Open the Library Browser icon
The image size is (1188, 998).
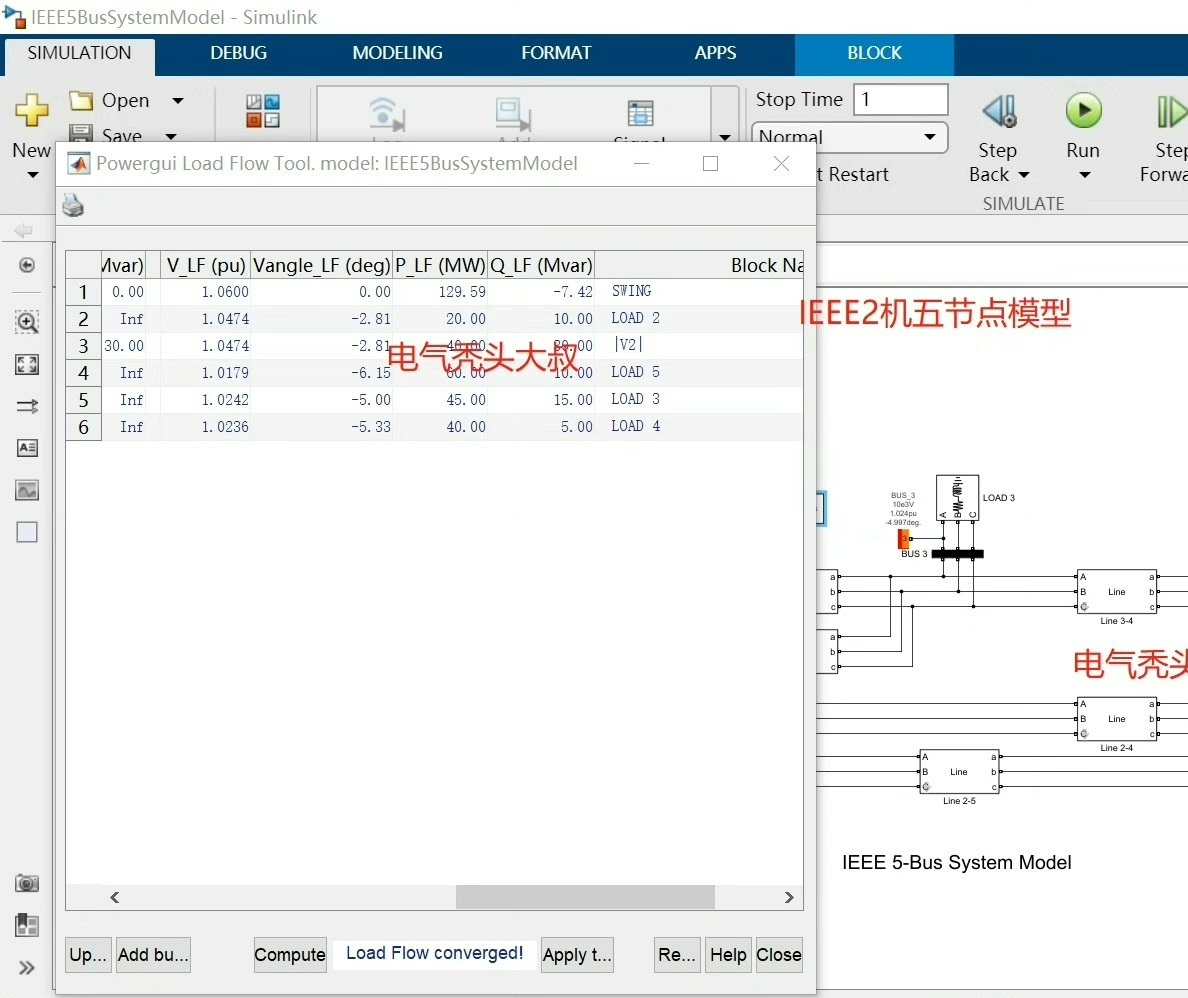(262, 111)
